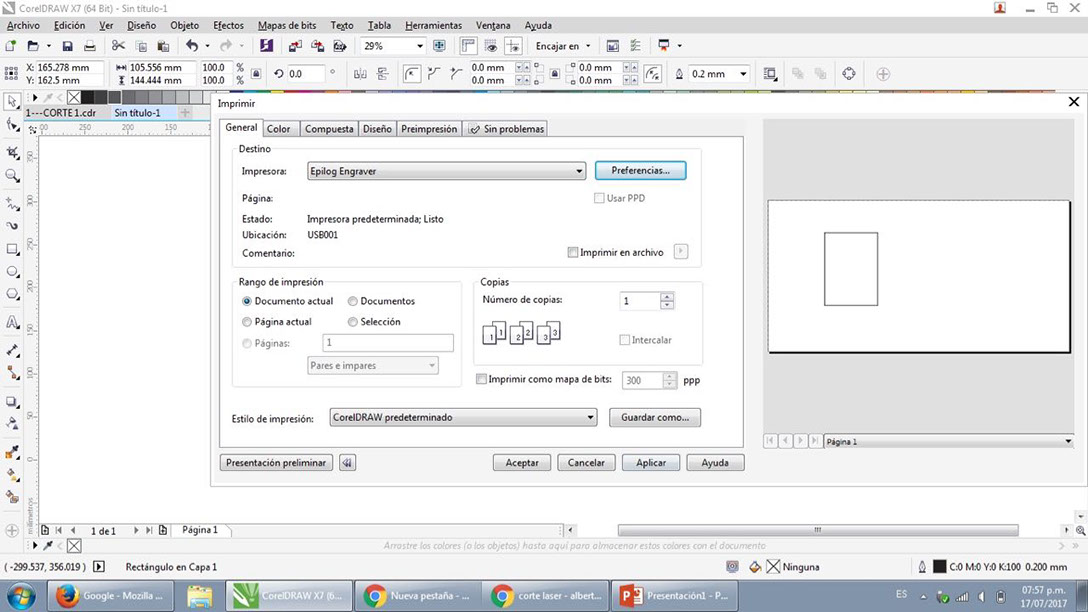1088x612 pixels.
Task: Select the Pick tool in toolbox
Action: (x=12, y=101)
